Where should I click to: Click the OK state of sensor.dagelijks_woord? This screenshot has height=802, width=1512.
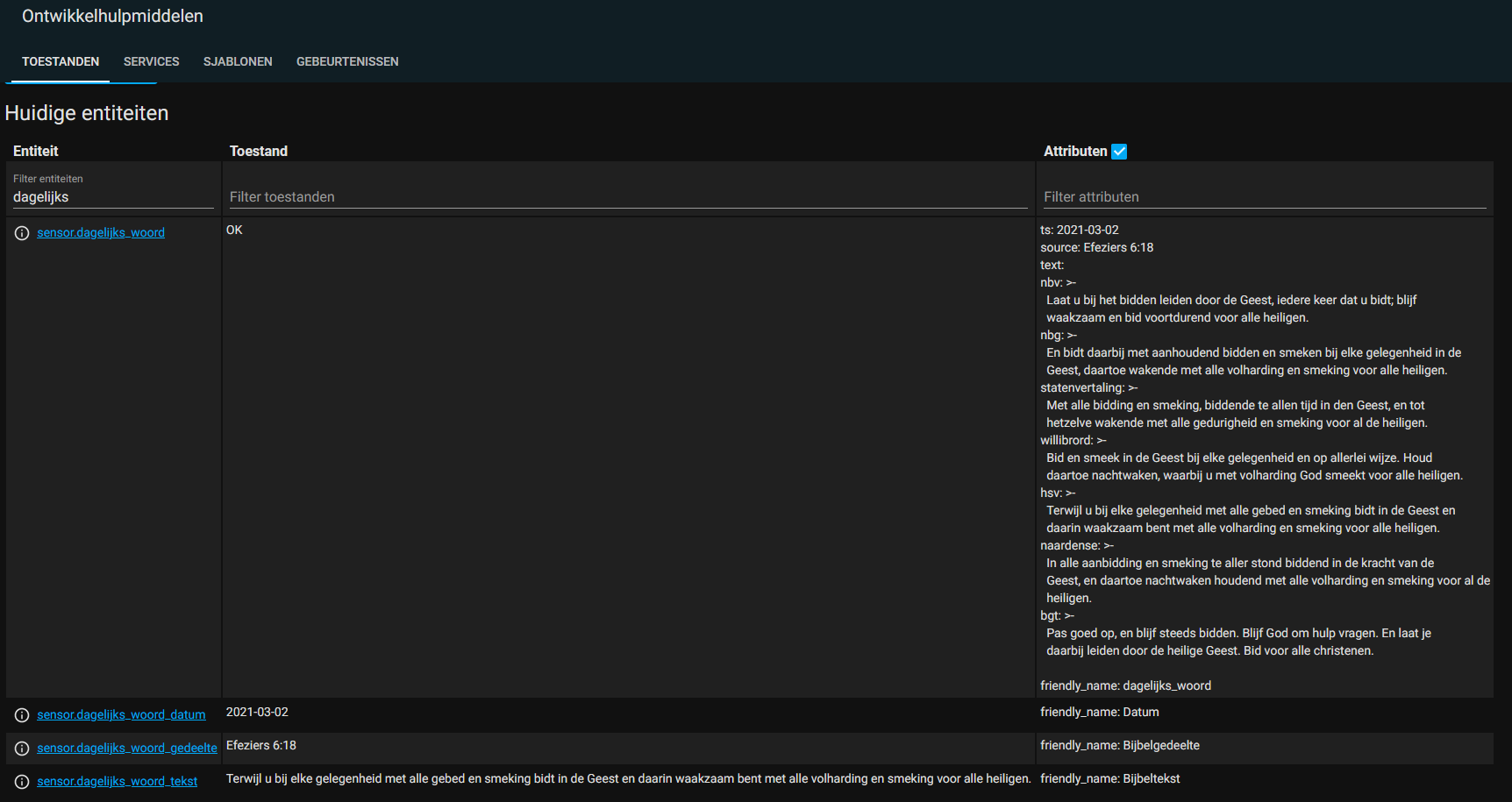[x=234, y=231]
